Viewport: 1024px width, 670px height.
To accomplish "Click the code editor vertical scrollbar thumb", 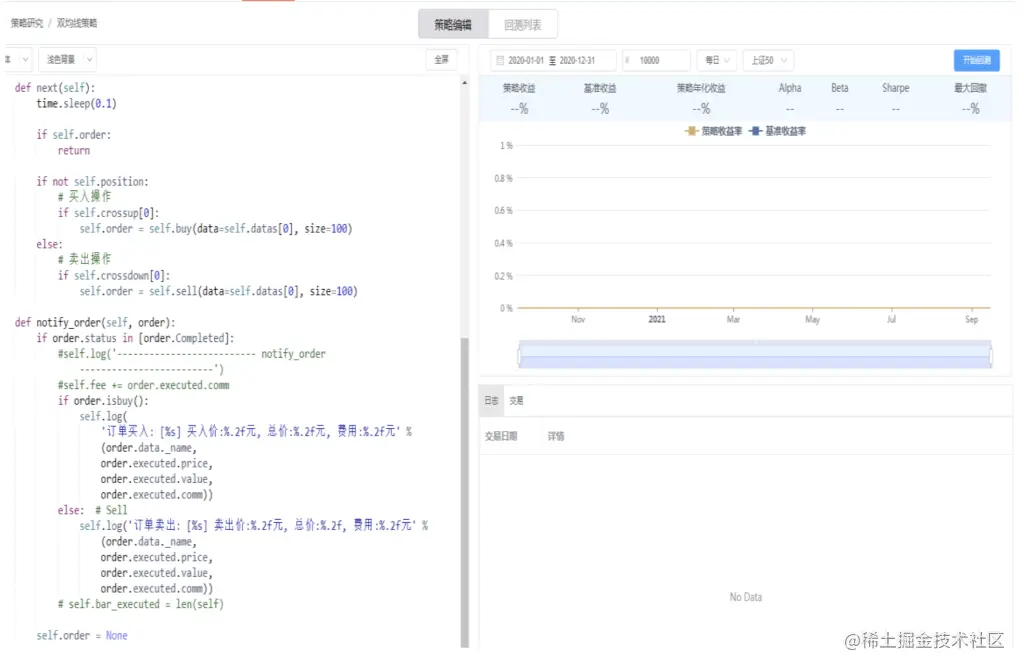I will [x=464, y=492].
